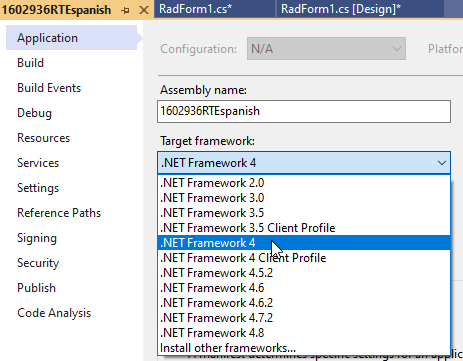Choose .NET Framework 4 Client Profile

304,258
